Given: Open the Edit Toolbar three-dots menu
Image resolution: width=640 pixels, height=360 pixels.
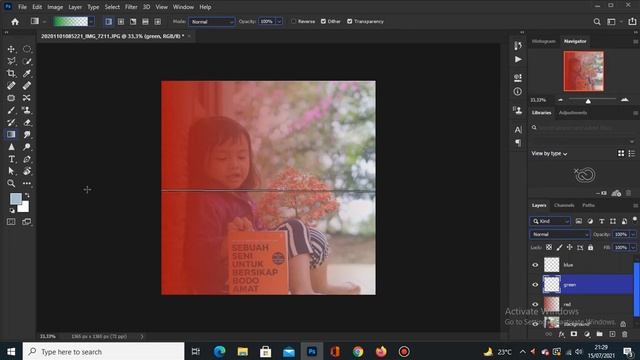Looking at the screenshot, I should pos(27,183).
